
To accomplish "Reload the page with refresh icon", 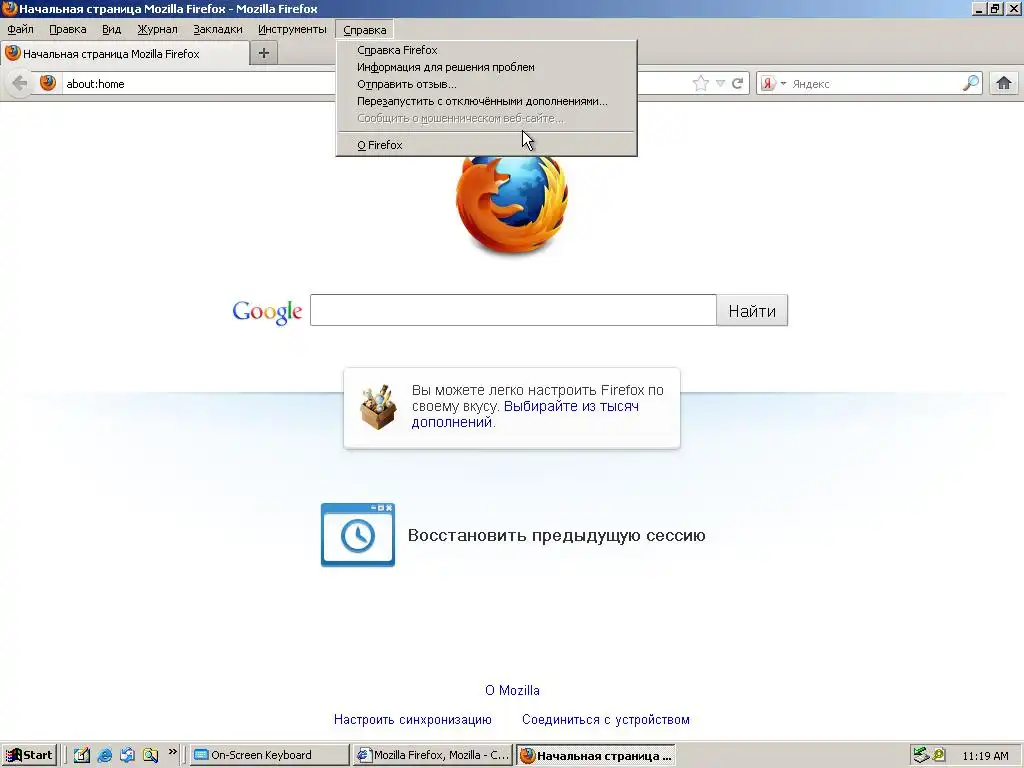I will click(x=738, y=83).
